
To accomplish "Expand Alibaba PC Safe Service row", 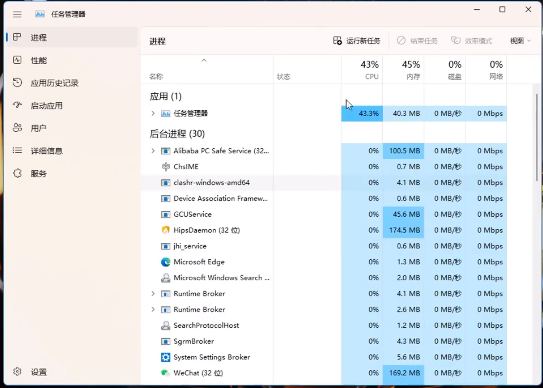I will [x=153, y=151].
